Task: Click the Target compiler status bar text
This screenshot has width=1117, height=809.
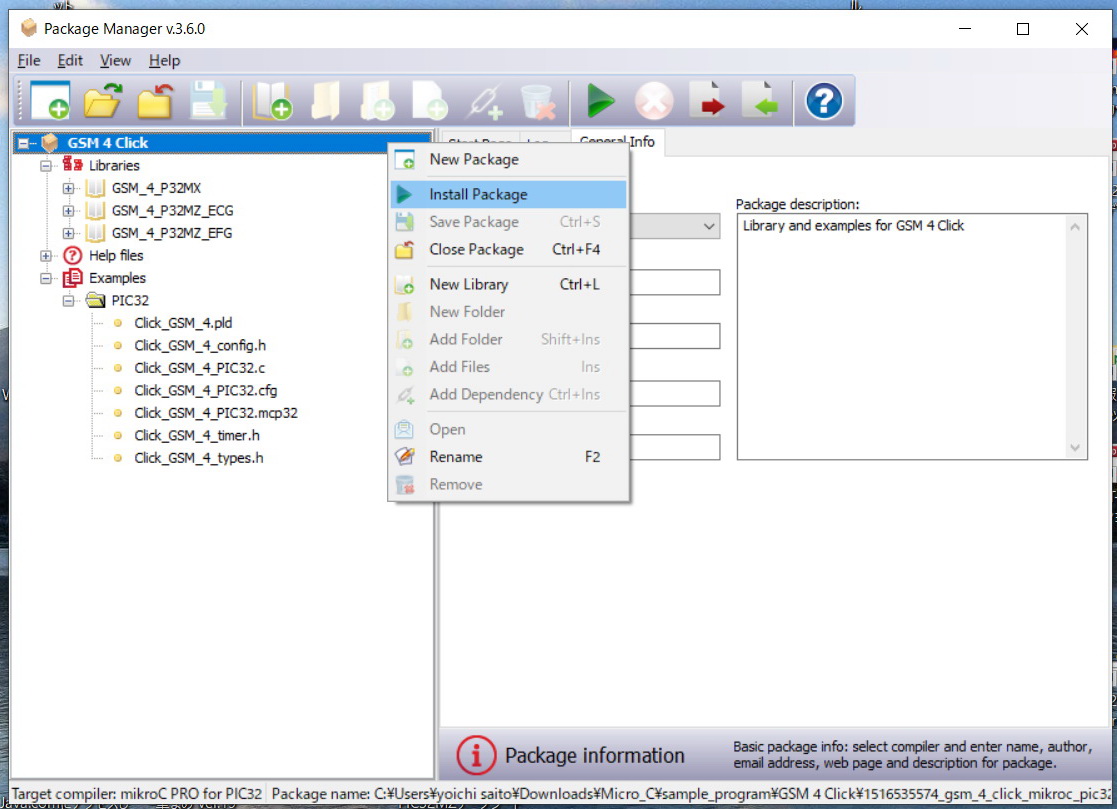Action: [137, 793]
